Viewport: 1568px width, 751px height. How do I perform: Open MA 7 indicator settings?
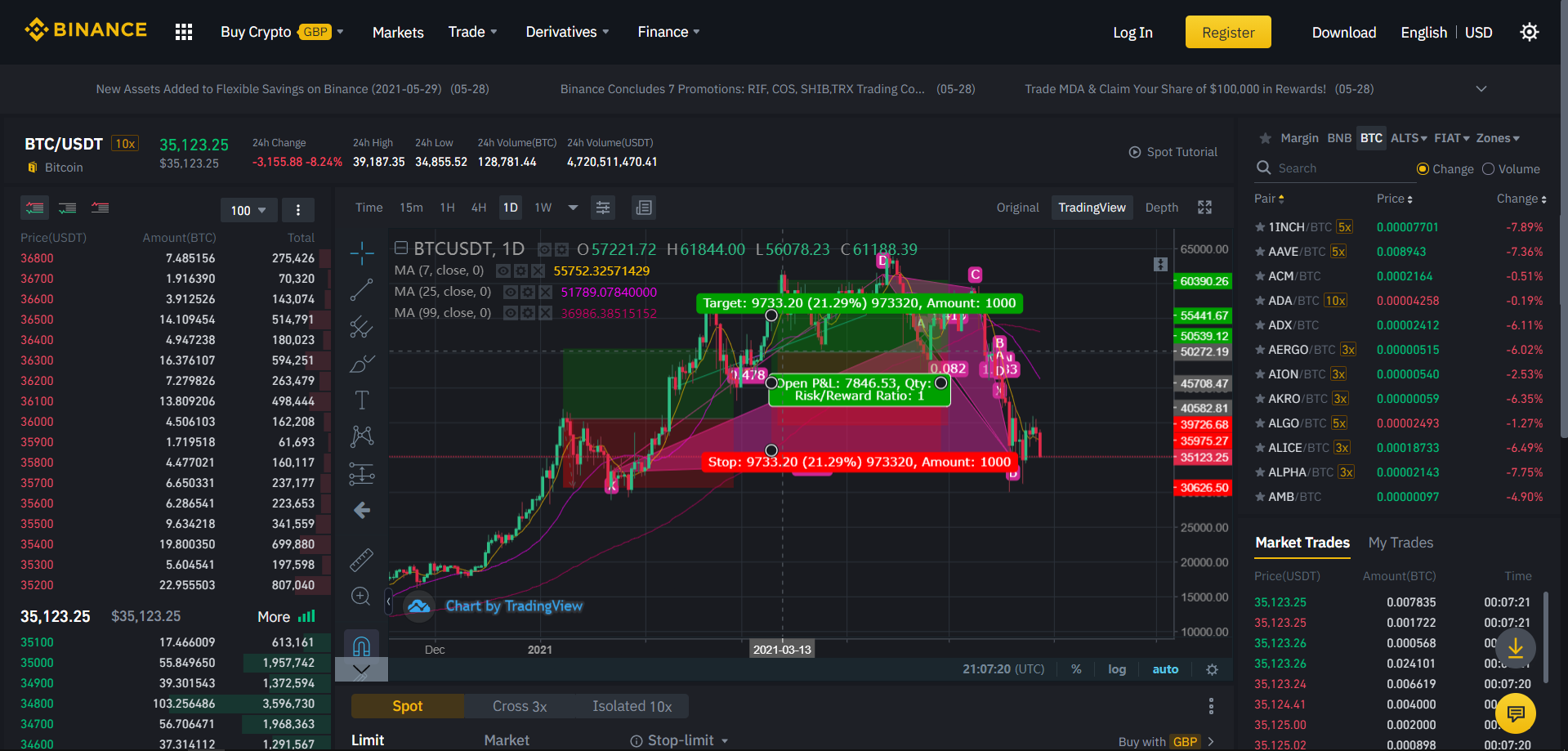[x=520, y=270]
